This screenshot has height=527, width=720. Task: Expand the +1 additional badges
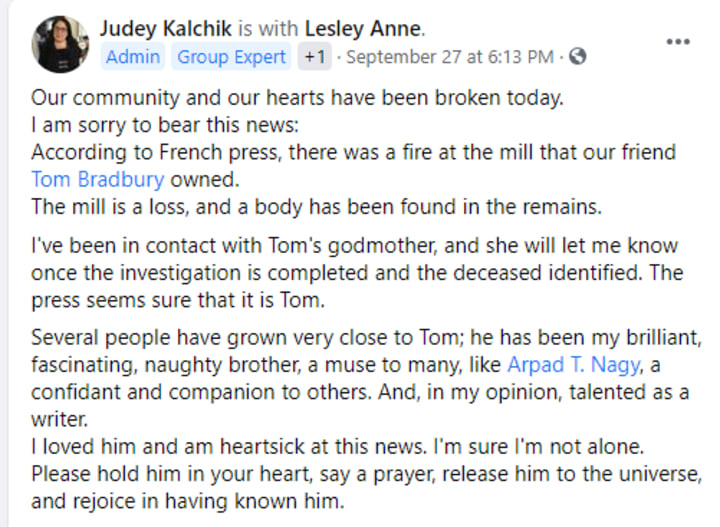pyautogui.click(x=315, y=57)
